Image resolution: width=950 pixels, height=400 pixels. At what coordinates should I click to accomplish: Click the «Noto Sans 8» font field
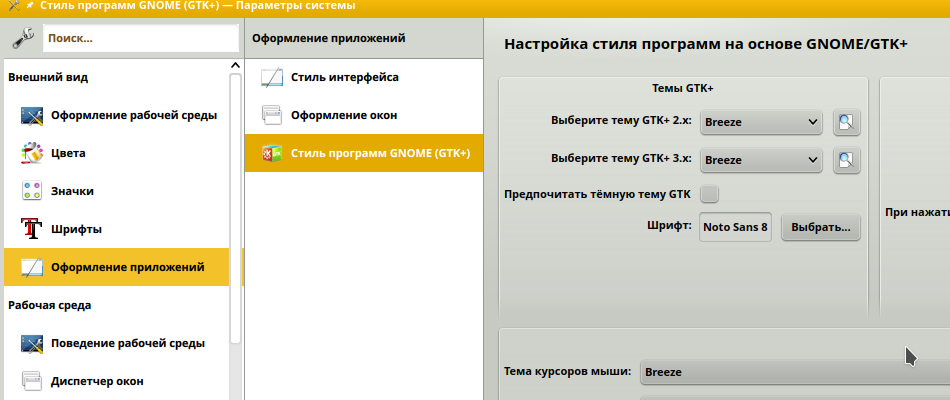click(736, 227)
